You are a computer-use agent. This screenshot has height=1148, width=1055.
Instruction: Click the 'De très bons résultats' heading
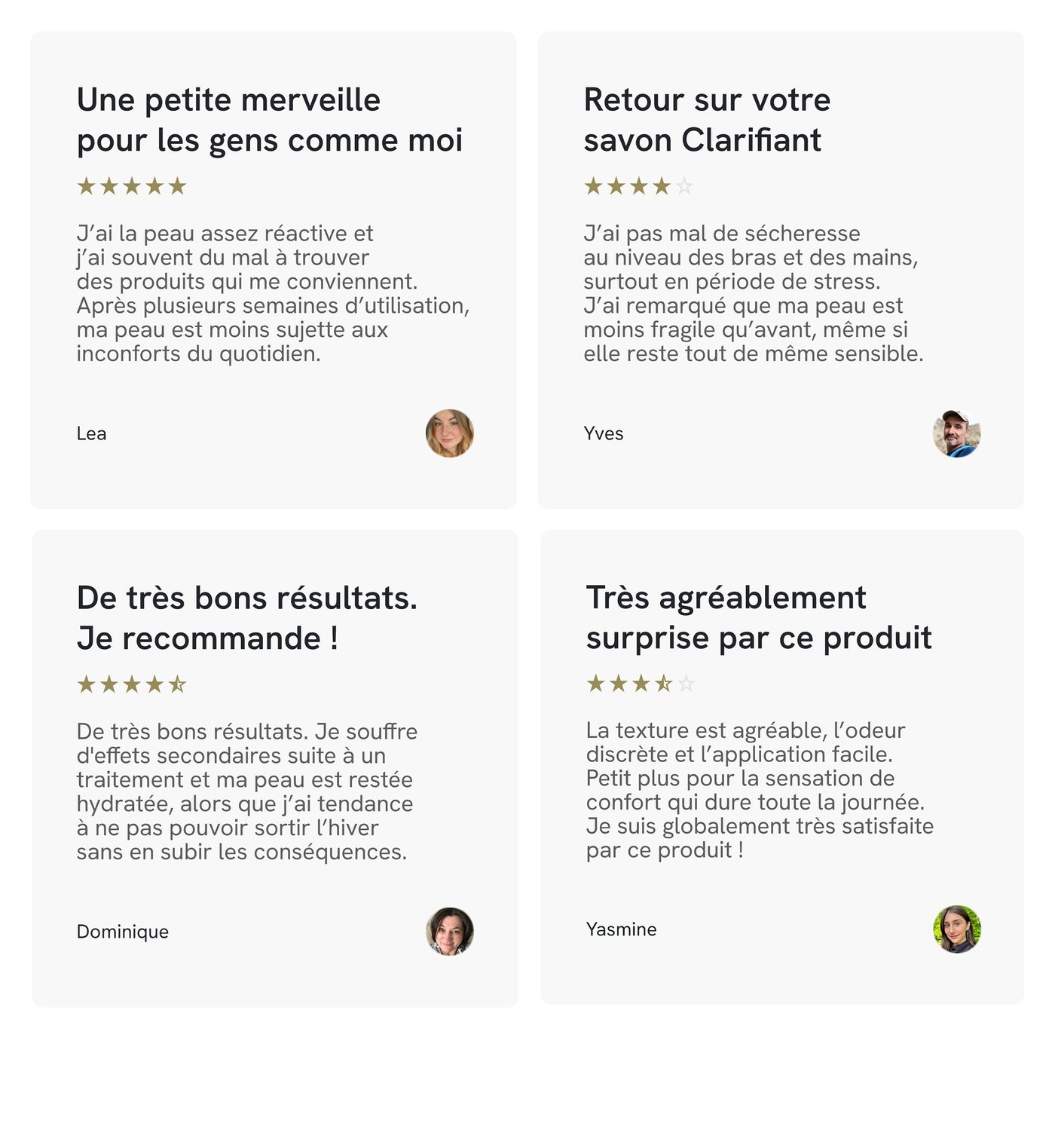pyautogui.click(x=247, y=618)
